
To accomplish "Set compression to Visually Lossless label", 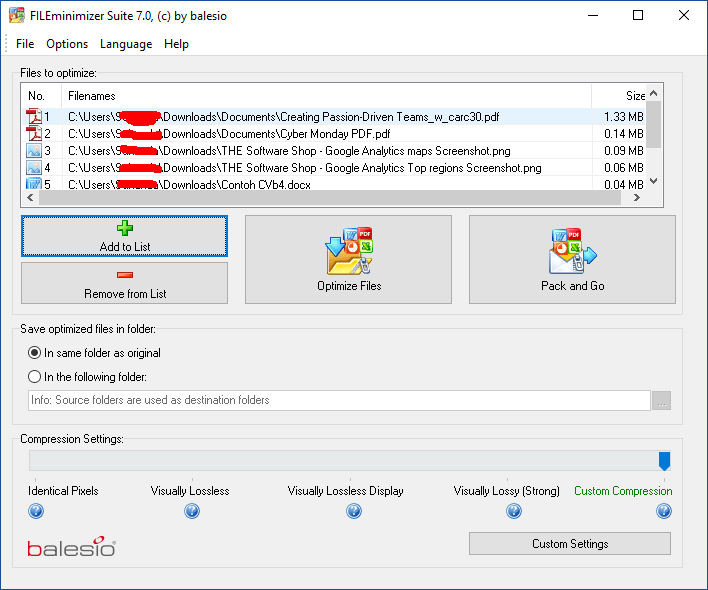I will tap(190, 491).
